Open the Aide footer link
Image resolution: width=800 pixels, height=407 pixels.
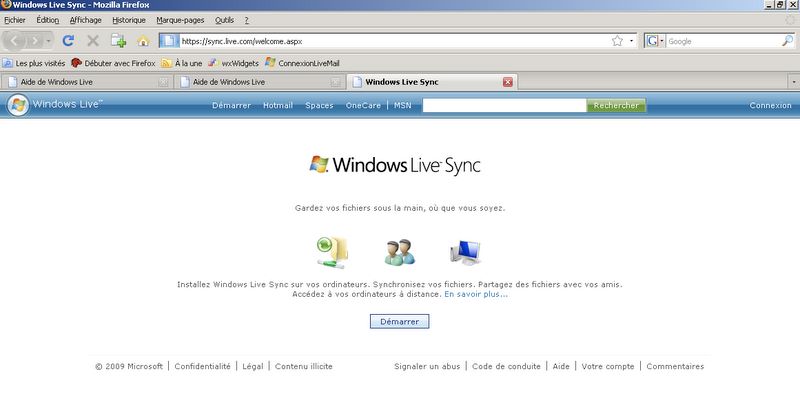point(561,366)
